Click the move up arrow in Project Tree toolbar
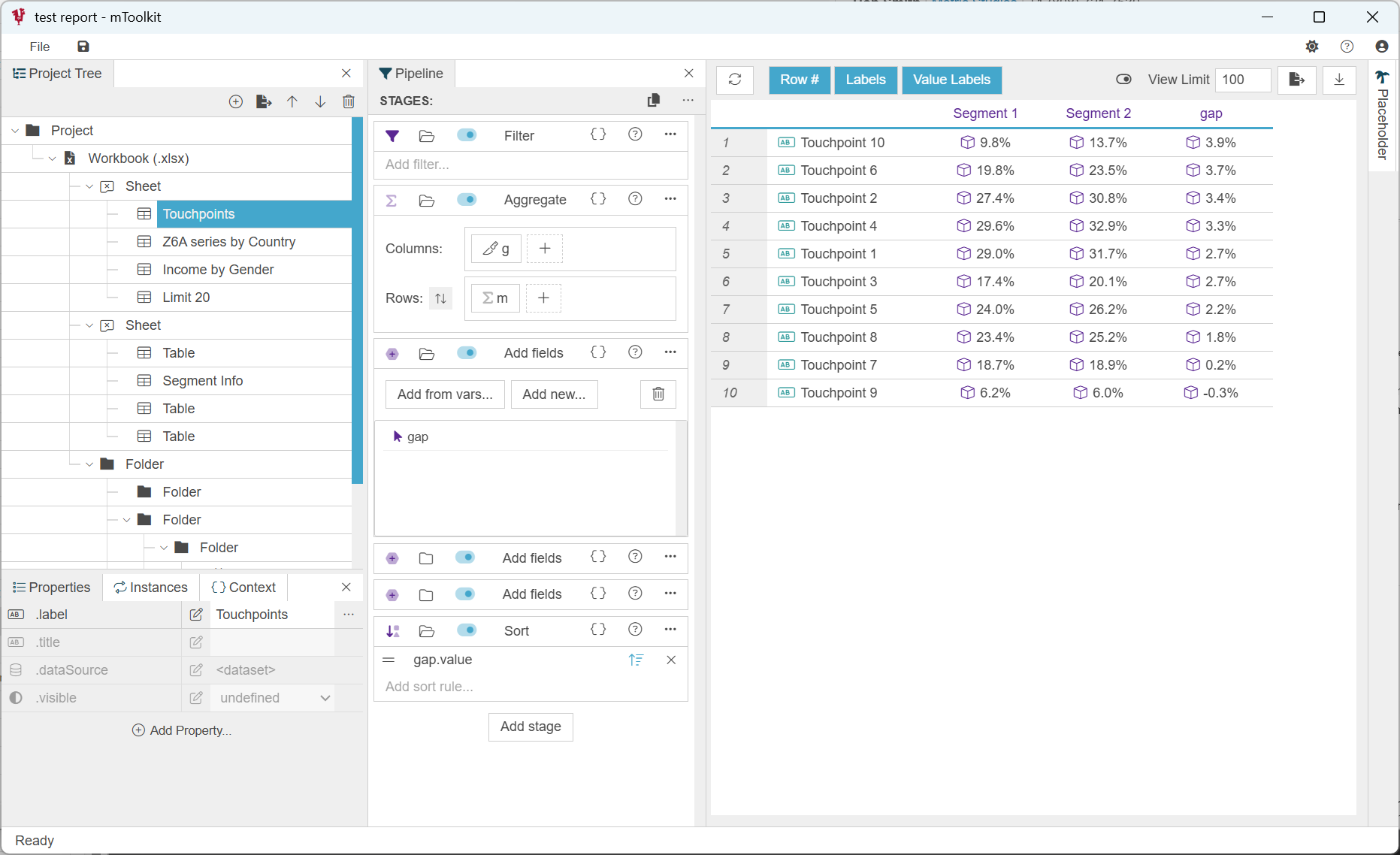The image size is (1400, 855). 292,101
